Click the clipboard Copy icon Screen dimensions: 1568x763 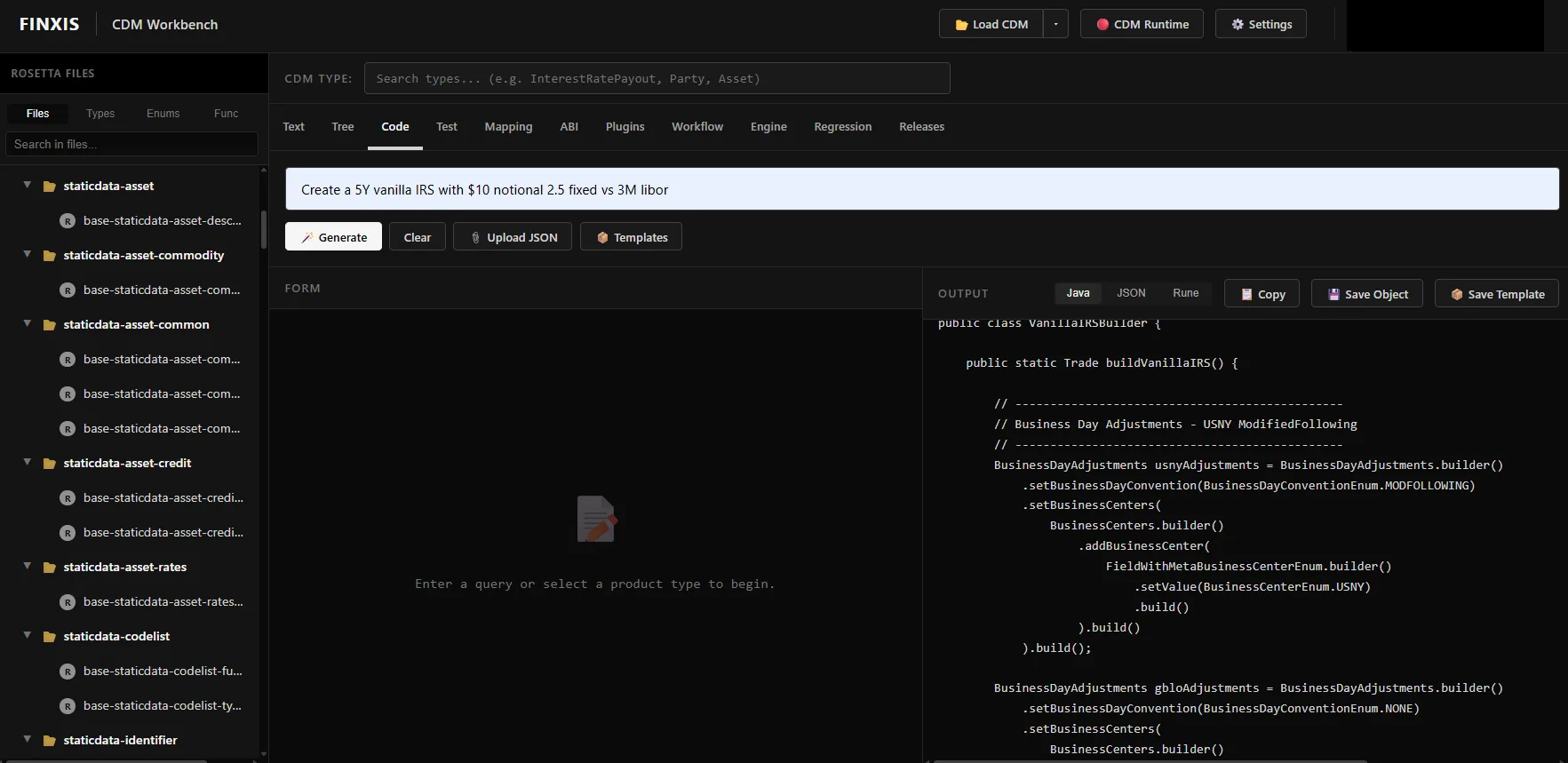coord(1246,294)
